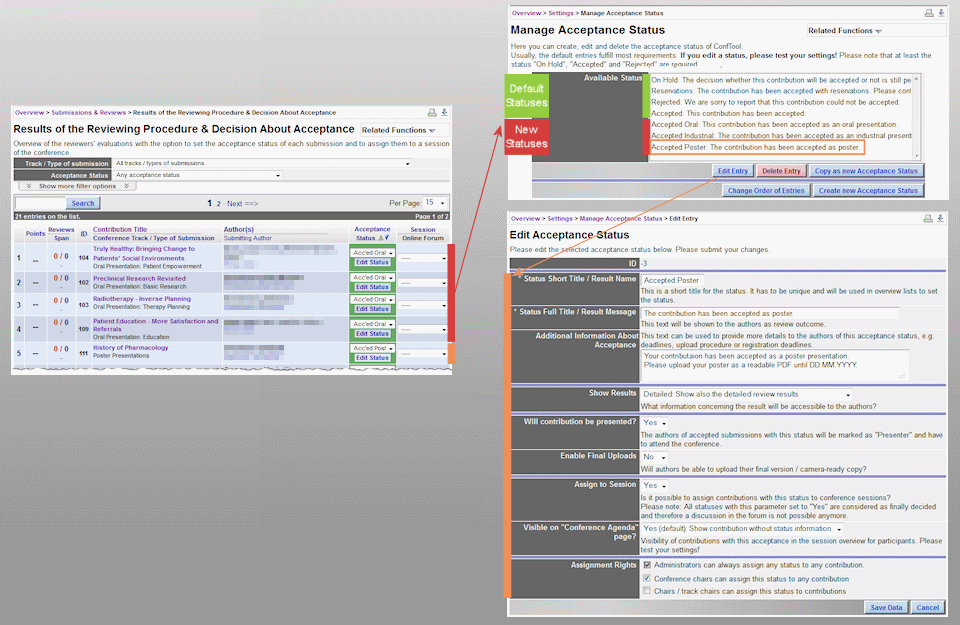Click the Save Data button
Screen dimensions: 960x625
886,607
